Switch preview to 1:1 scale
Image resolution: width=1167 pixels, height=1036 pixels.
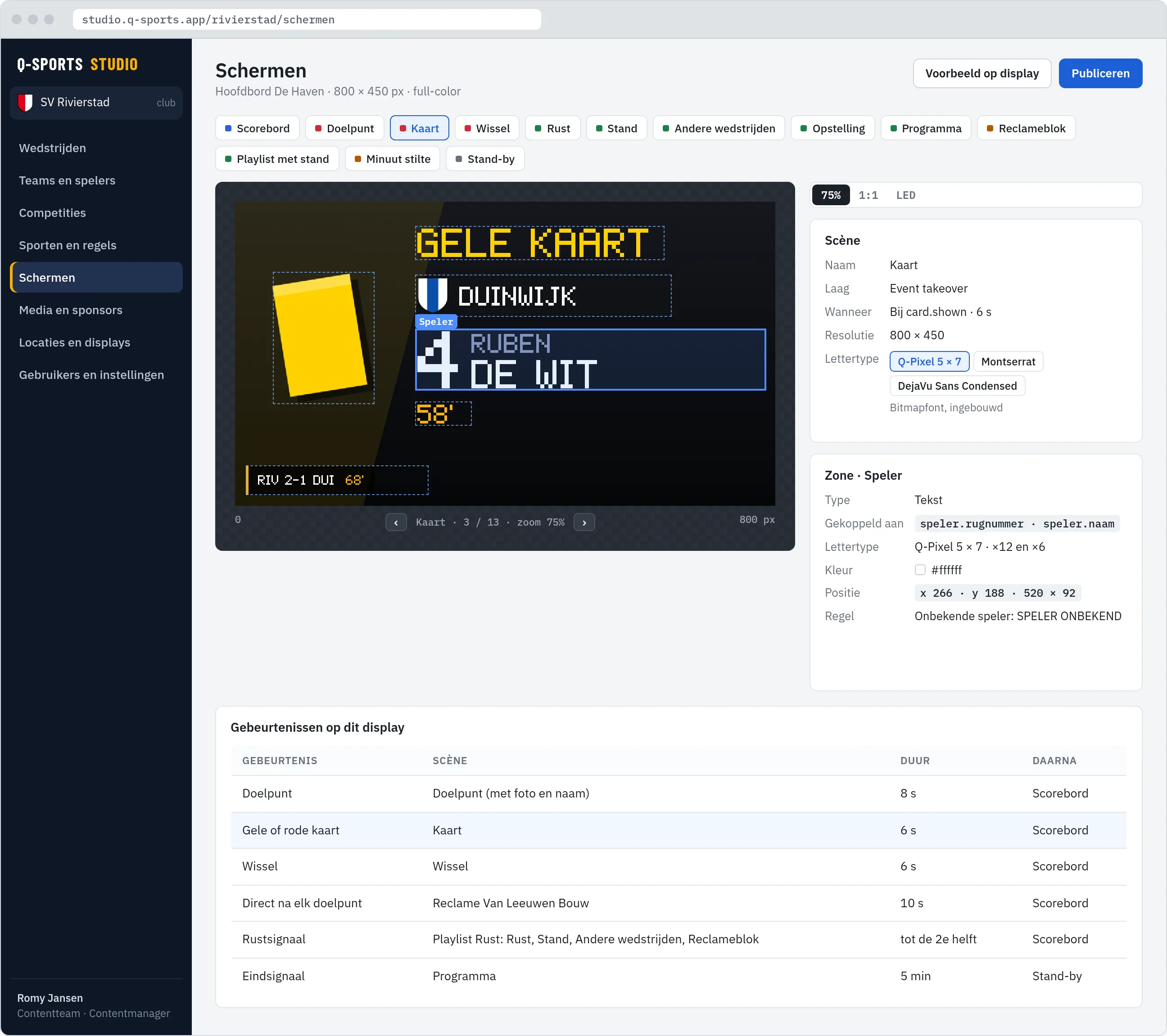tap(868, 195)
